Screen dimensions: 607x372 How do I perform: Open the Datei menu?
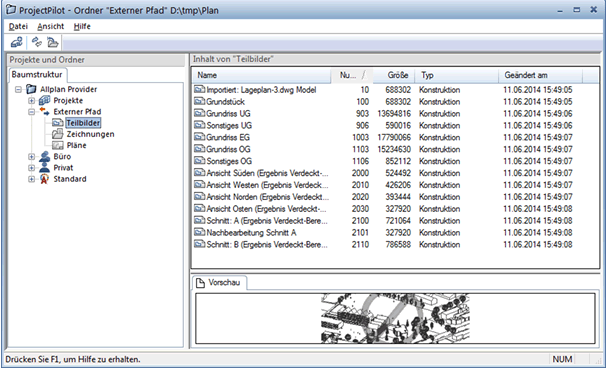pos(18,26)
